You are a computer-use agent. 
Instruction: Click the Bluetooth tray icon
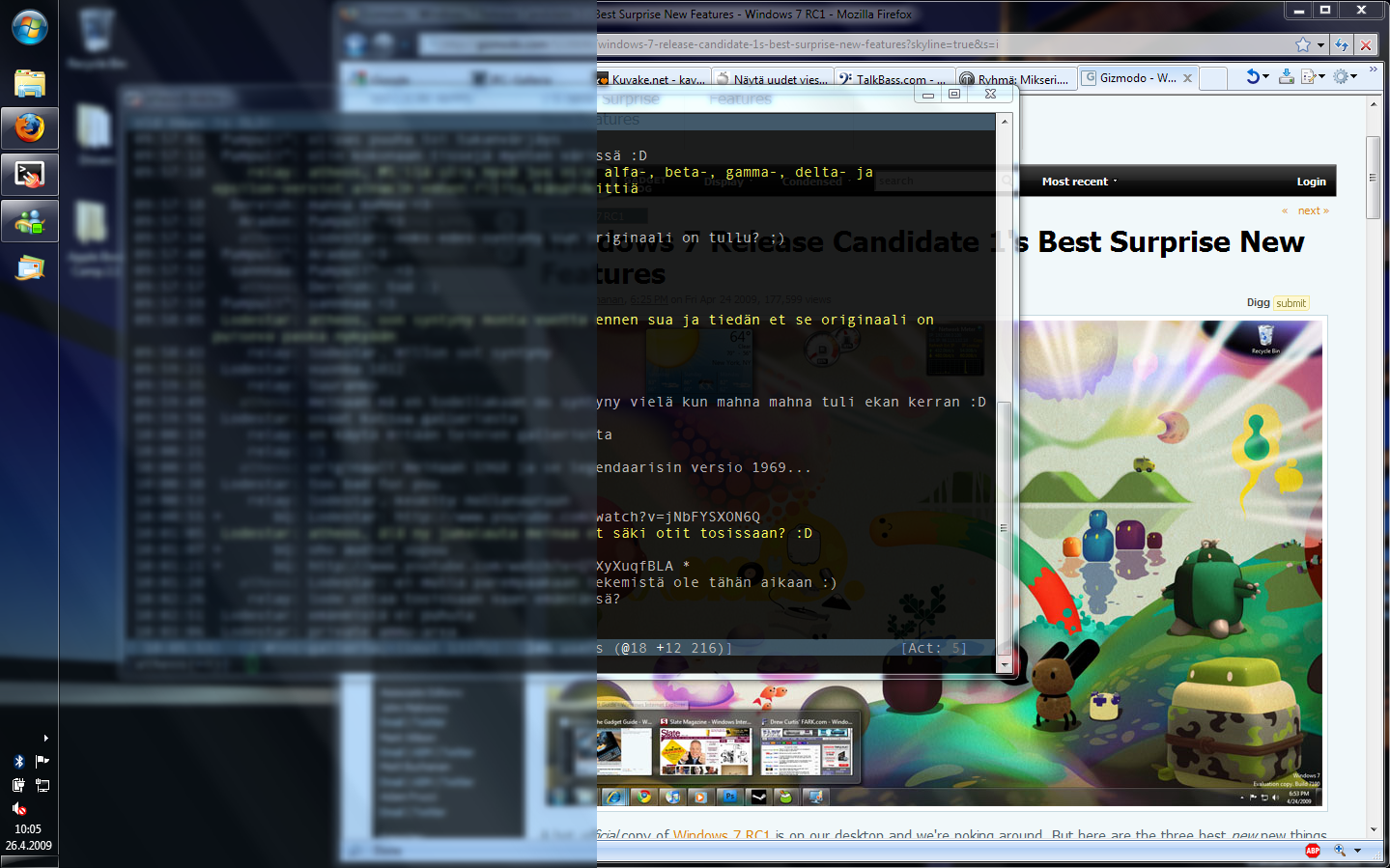(18, 761)
